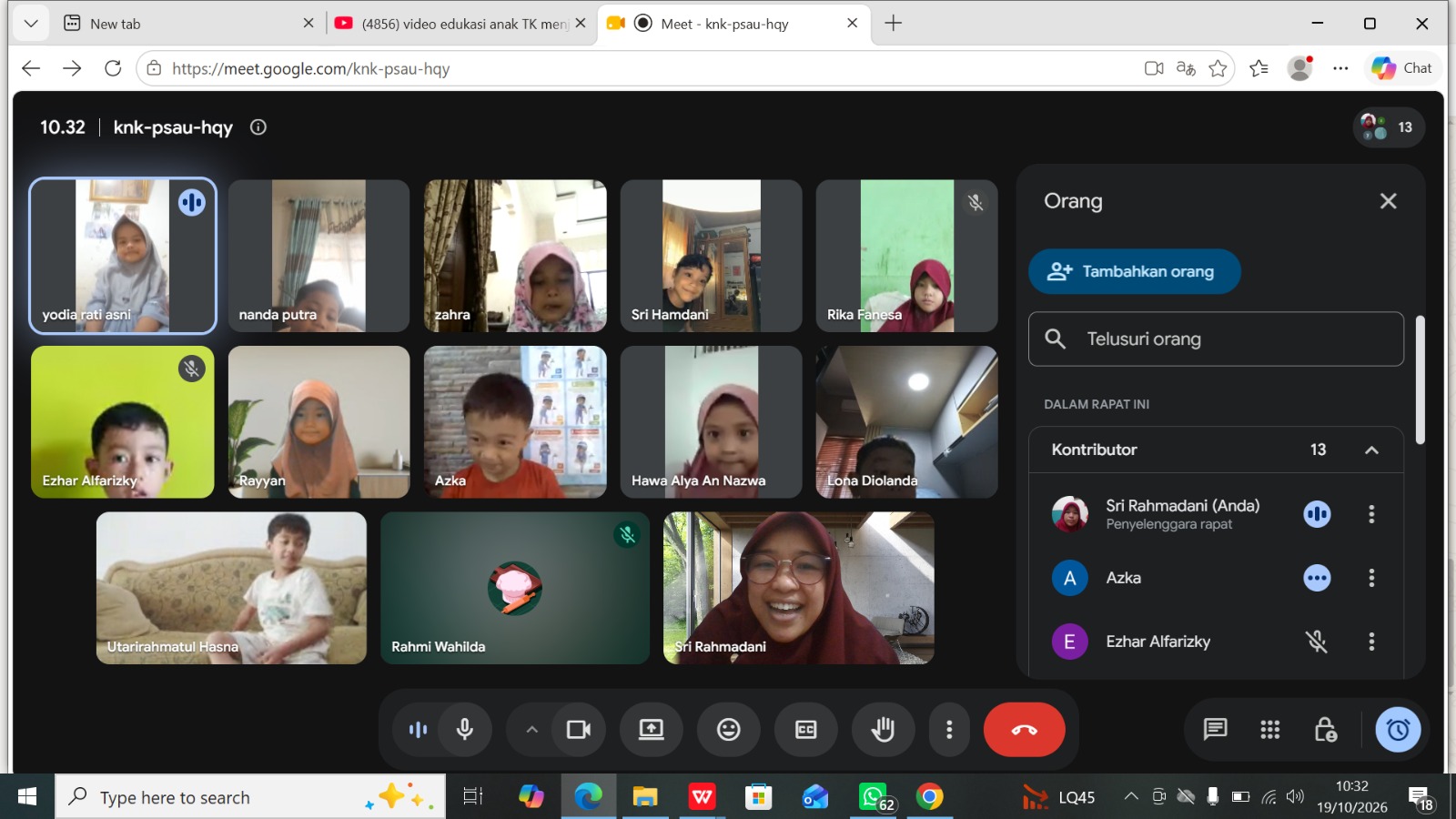
Task: Click the browser favorites star icon
Action: (1218, 68)
